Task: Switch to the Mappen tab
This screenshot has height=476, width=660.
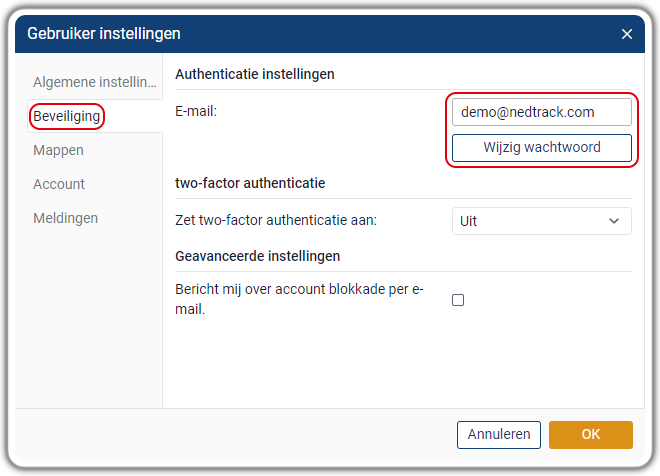Action: [58, 150]
